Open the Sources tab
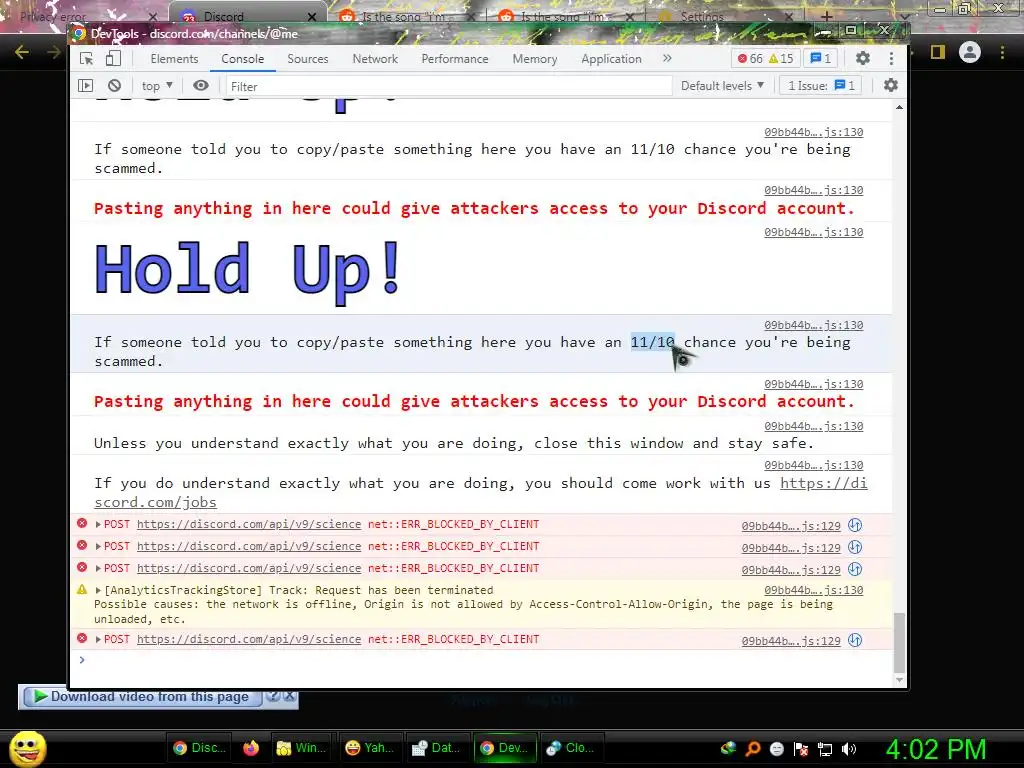The height and width of the screenshot is (768, 1024). point(308,59)
